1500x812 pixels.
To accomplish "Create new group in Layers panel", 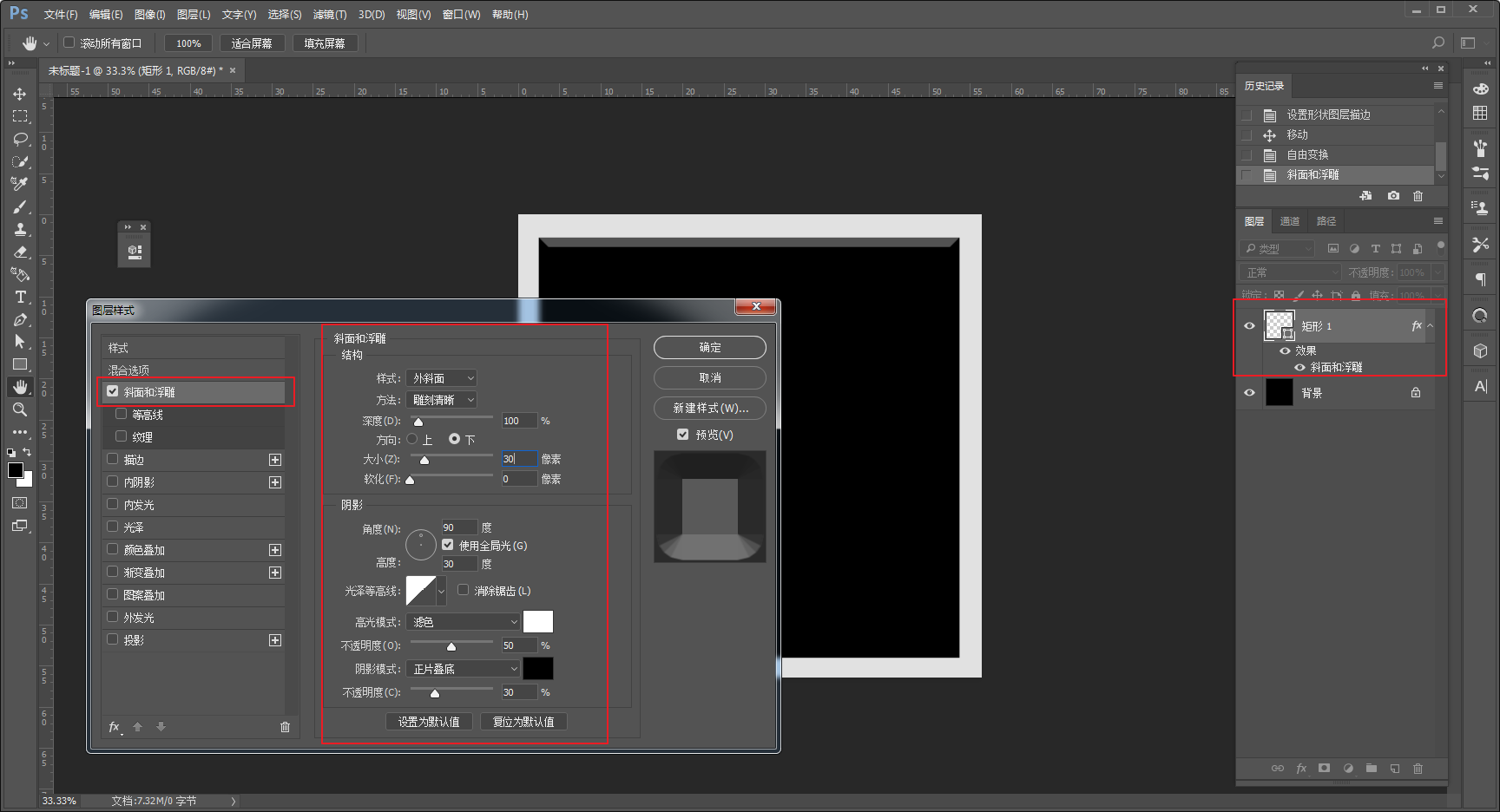I will (x=1371, y=769).
